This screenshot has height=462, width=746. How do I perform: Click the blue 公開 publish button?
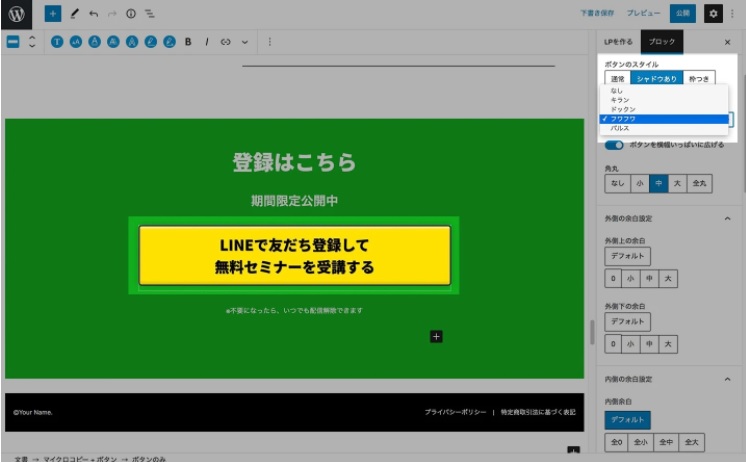[x=683, y=13]
